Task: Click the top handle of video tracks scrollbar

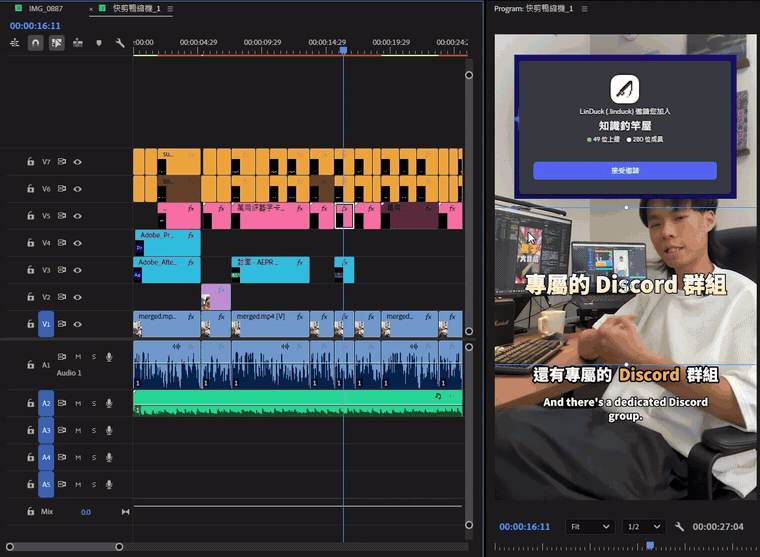Action: [x=469, y=75]
